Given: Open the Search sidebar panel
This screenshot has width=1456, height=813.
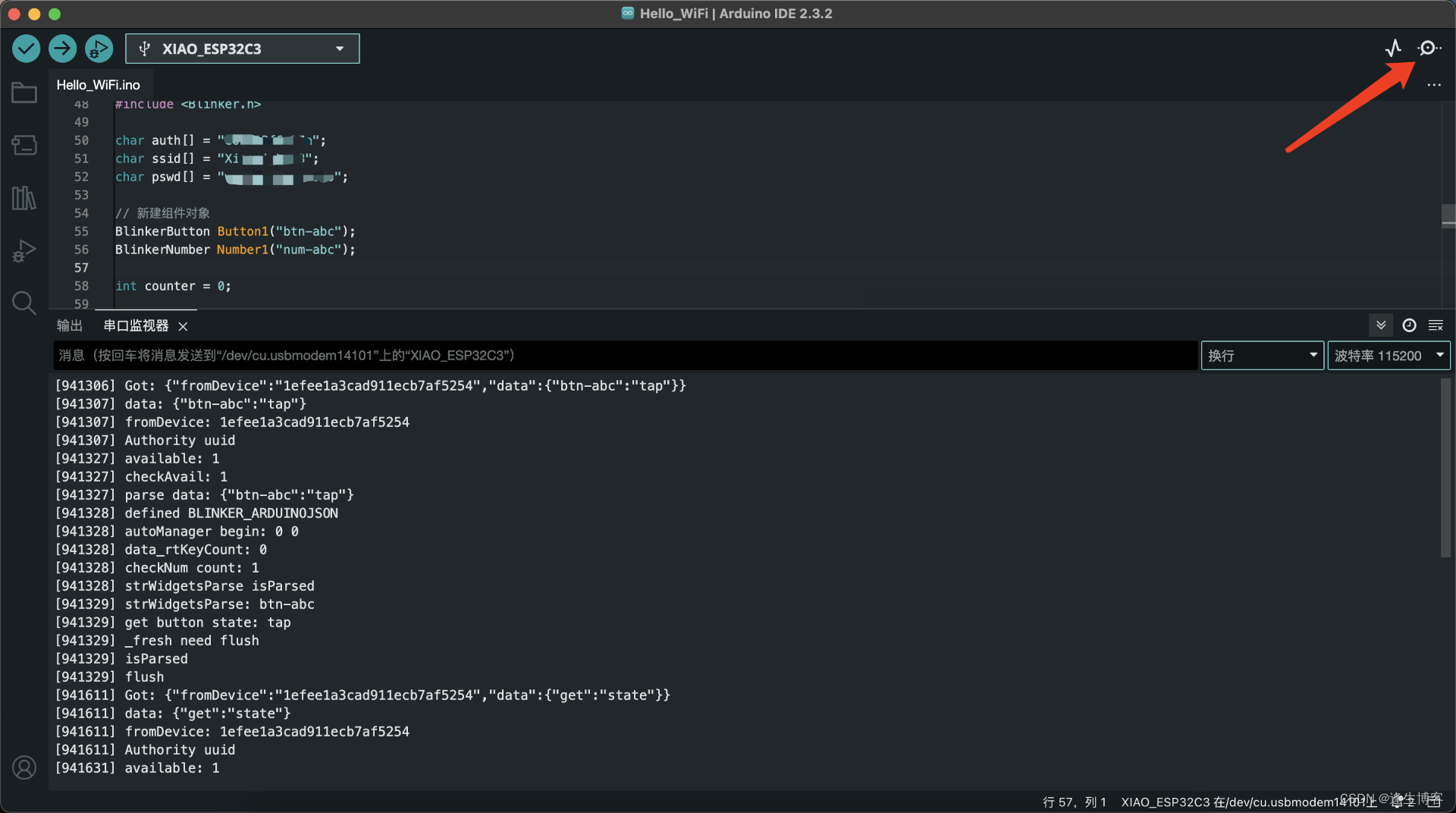Looking at the screenshot, I should (x=24, y=303).
